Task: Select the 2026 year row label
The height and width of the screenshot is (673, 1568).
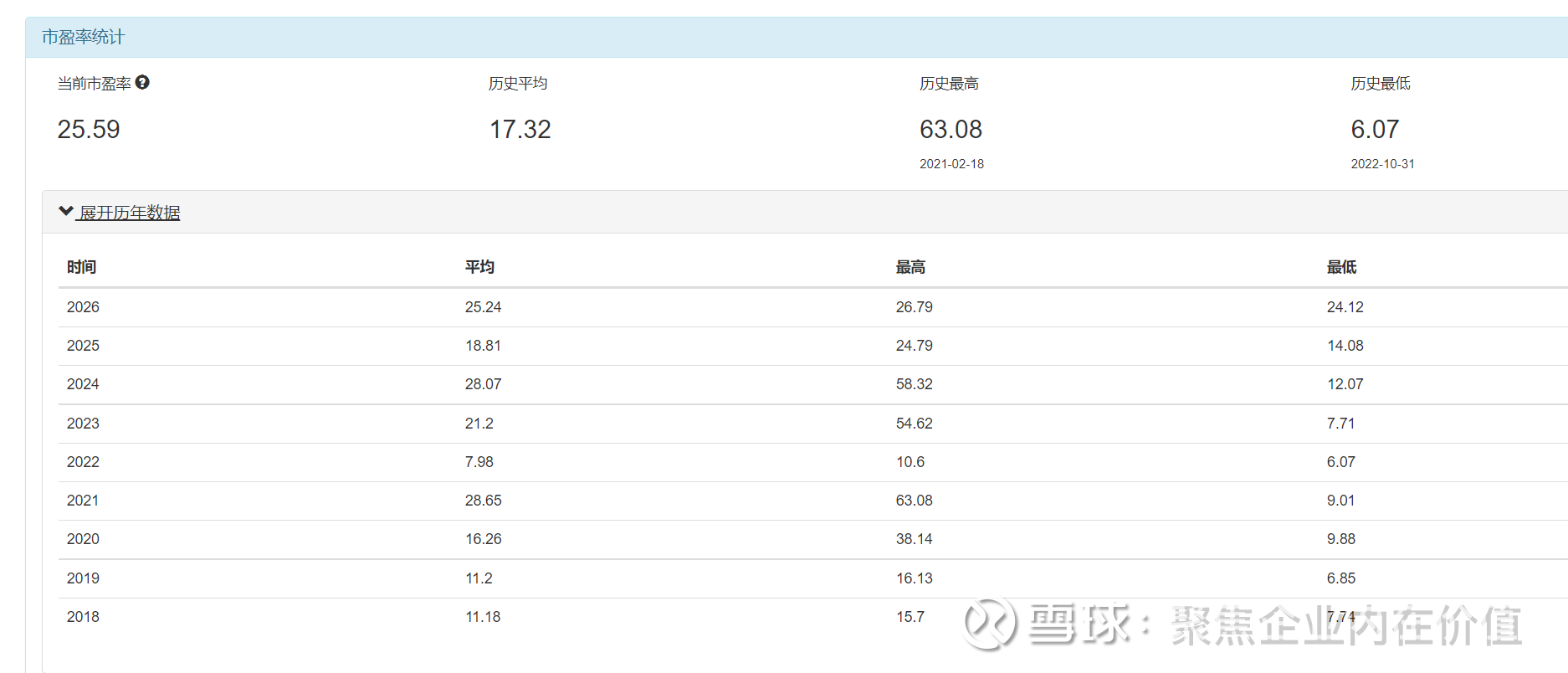Action: [83, 307]
